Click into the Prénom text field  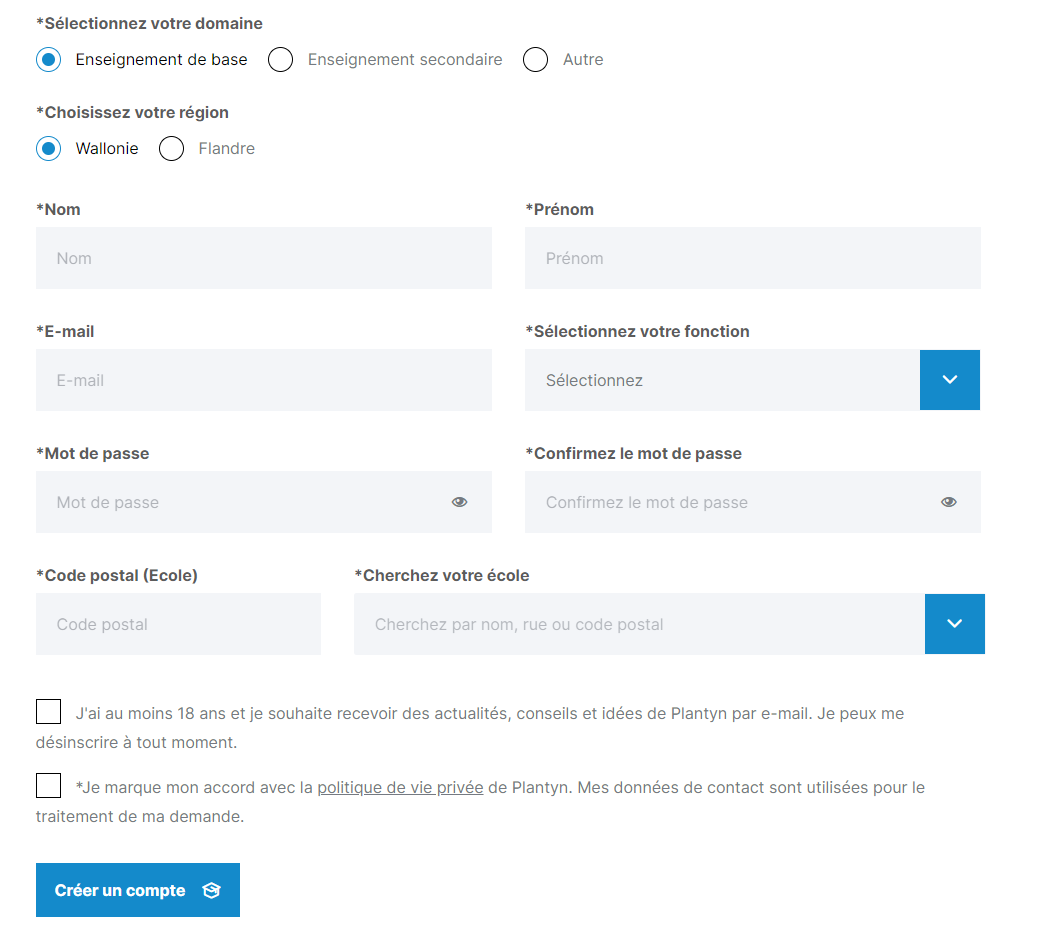point(753,258)
